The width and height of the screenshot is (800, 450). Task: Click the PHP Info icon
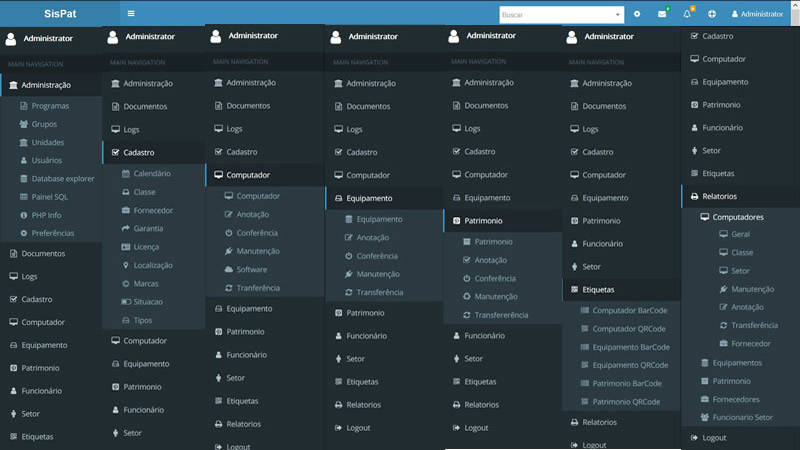[23, 215]
